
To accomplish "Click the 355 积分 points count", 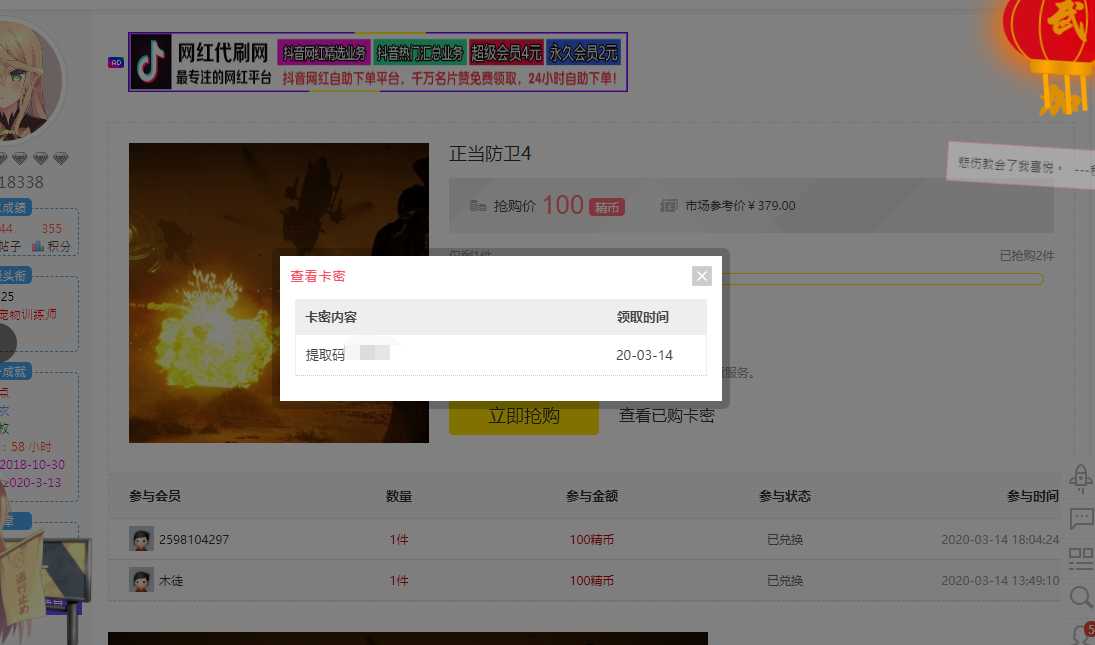I will (51, 228).
